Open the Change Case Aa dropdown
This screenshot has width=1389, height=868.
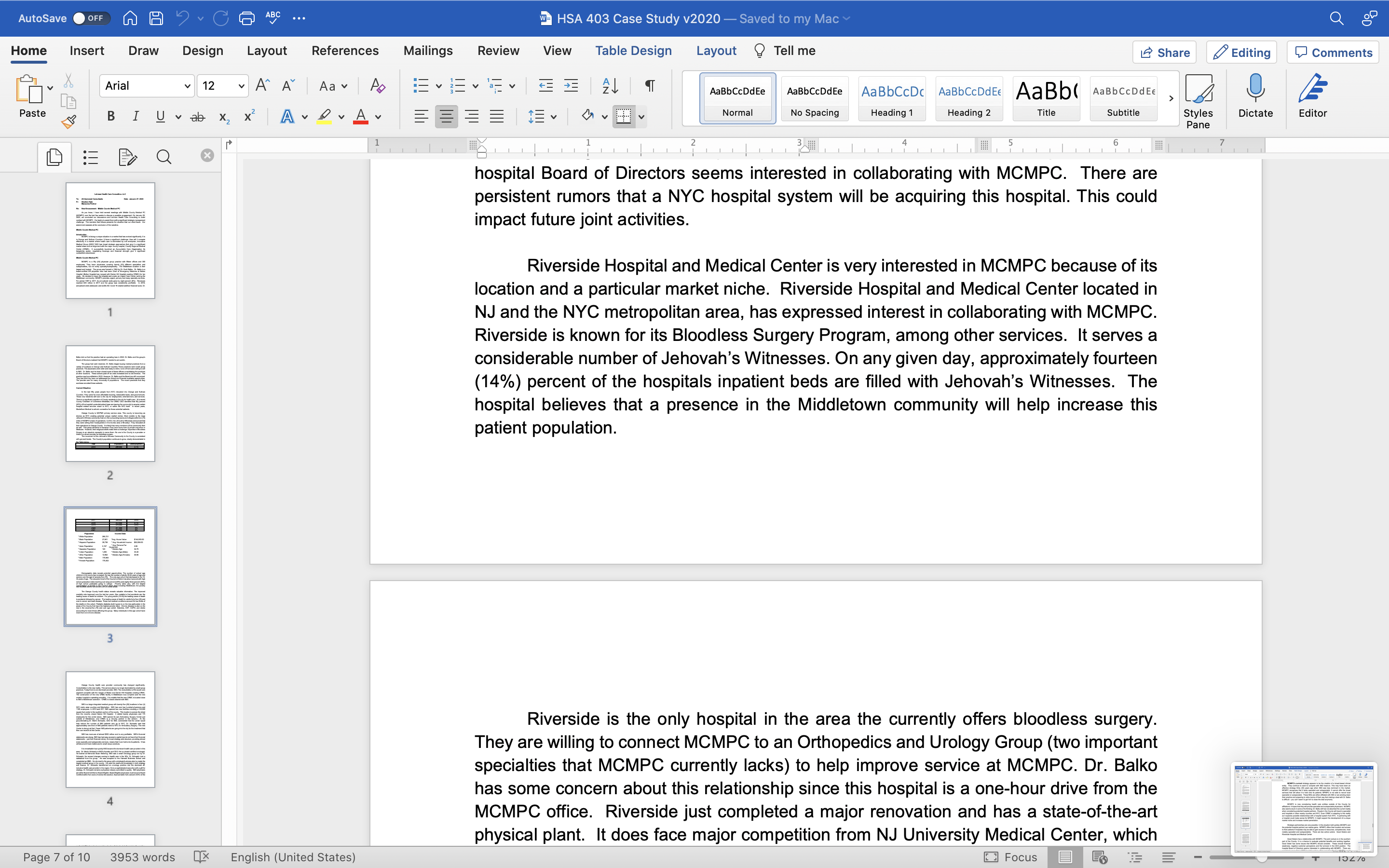(x=333, y=86)
